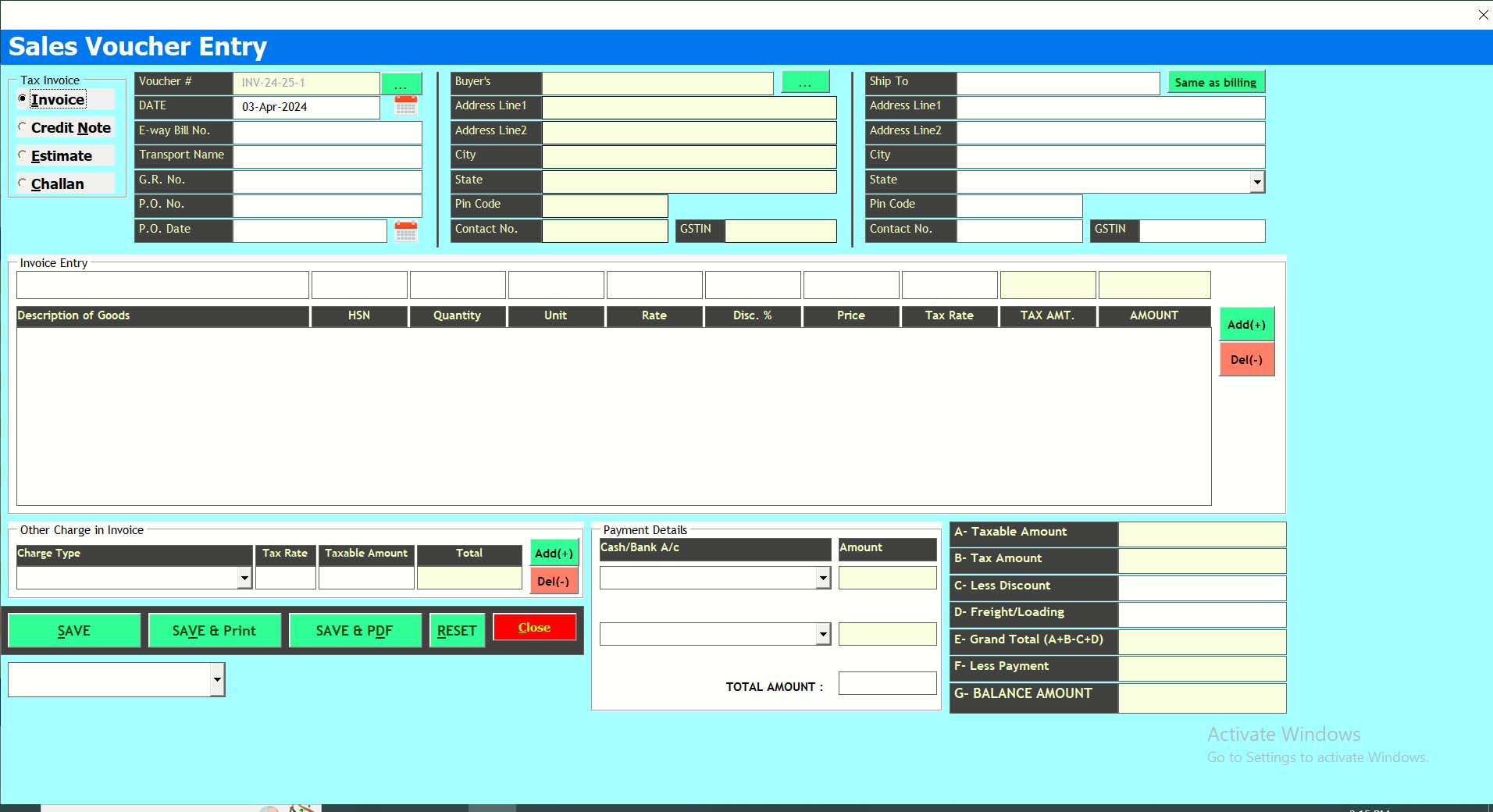Click the browse button beside Voucher number
Viewport: 1493px width, 812px height.
coord(401,84)
